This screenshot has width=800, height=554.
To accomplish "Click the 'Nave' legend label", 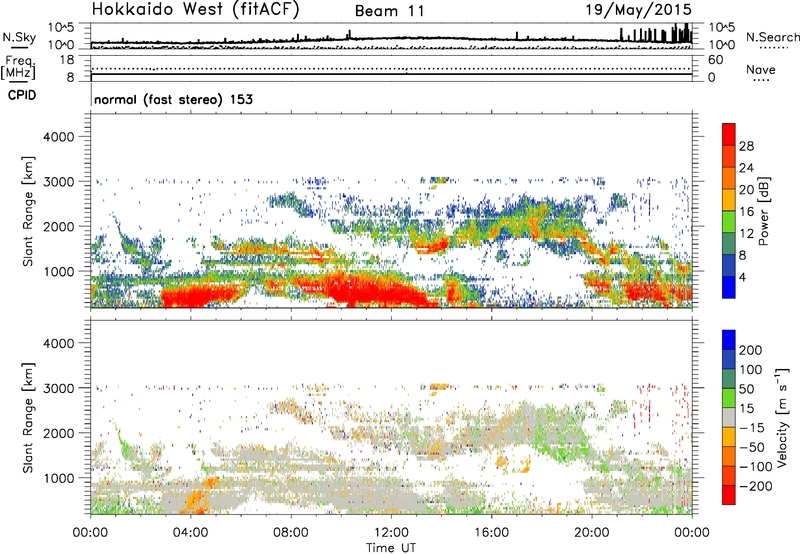I will click(761, 70).
